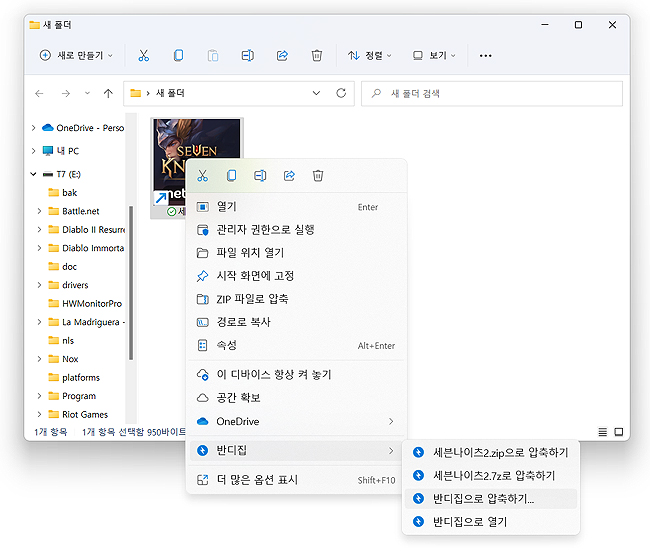Click the Paste icon in the Explorer toolbar
The width and height of the screenshot is (650, 551).
point(213,56)
